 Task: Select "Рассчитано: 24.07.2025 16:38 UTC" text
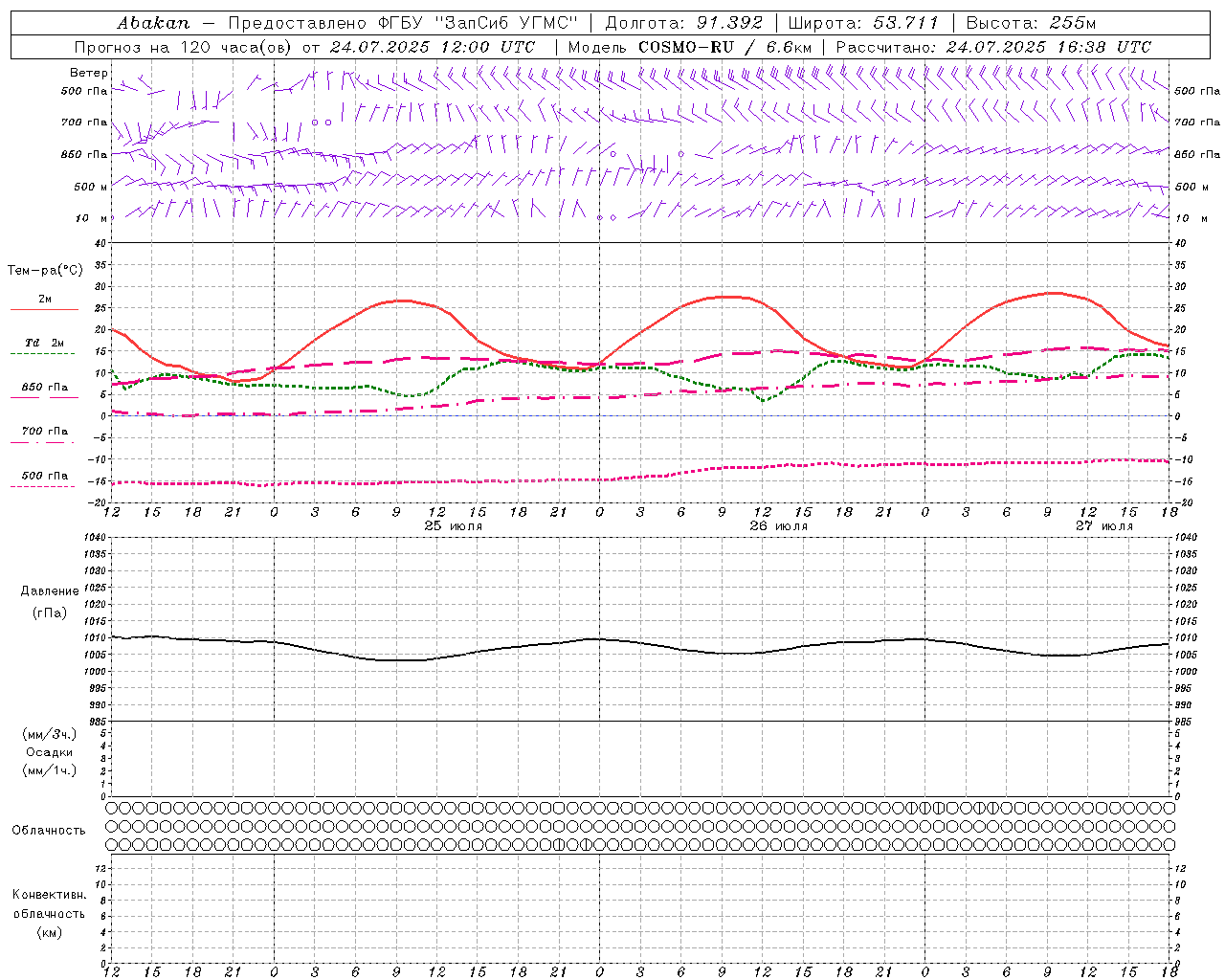click(x=993, y=47)
